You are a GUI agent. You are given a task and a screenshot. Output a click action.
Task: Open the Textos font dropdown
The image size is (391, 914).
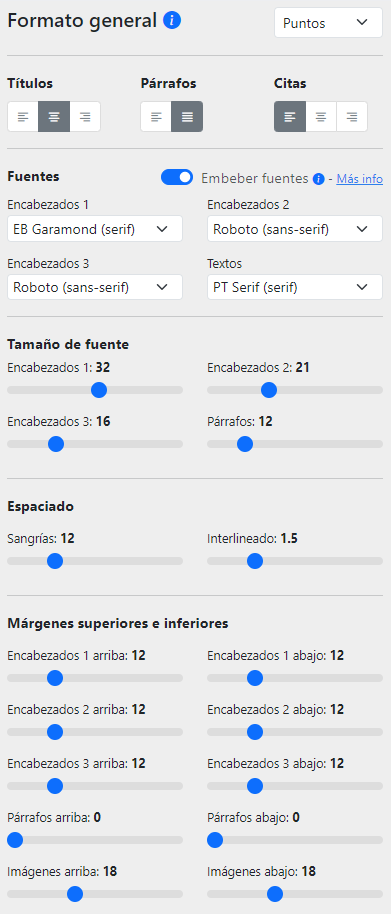coord(295,287)
